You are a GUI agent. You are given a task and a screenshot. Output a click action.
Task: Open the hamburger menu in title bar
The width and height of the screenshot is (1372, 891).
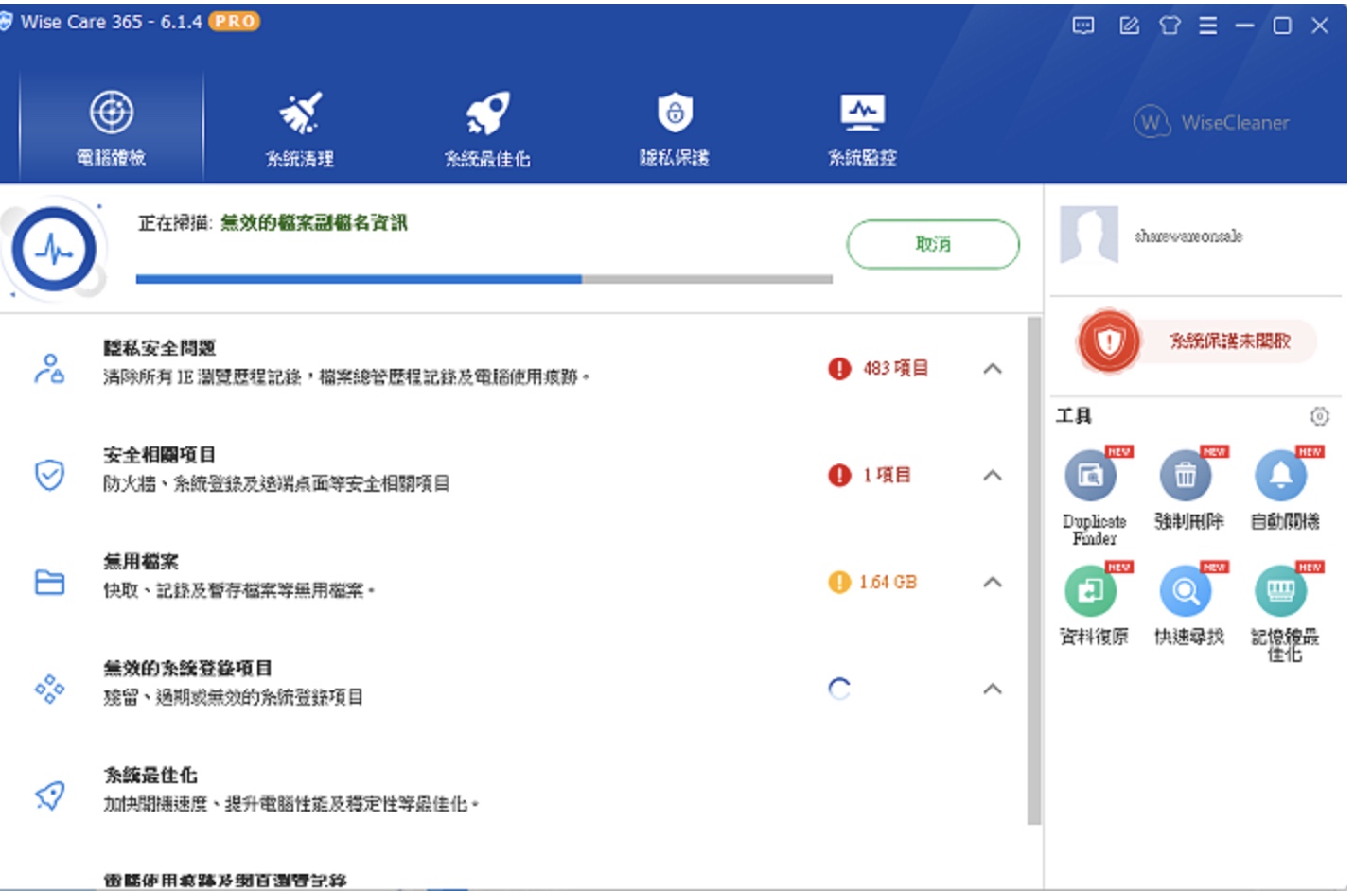(x=1208, y=26)
